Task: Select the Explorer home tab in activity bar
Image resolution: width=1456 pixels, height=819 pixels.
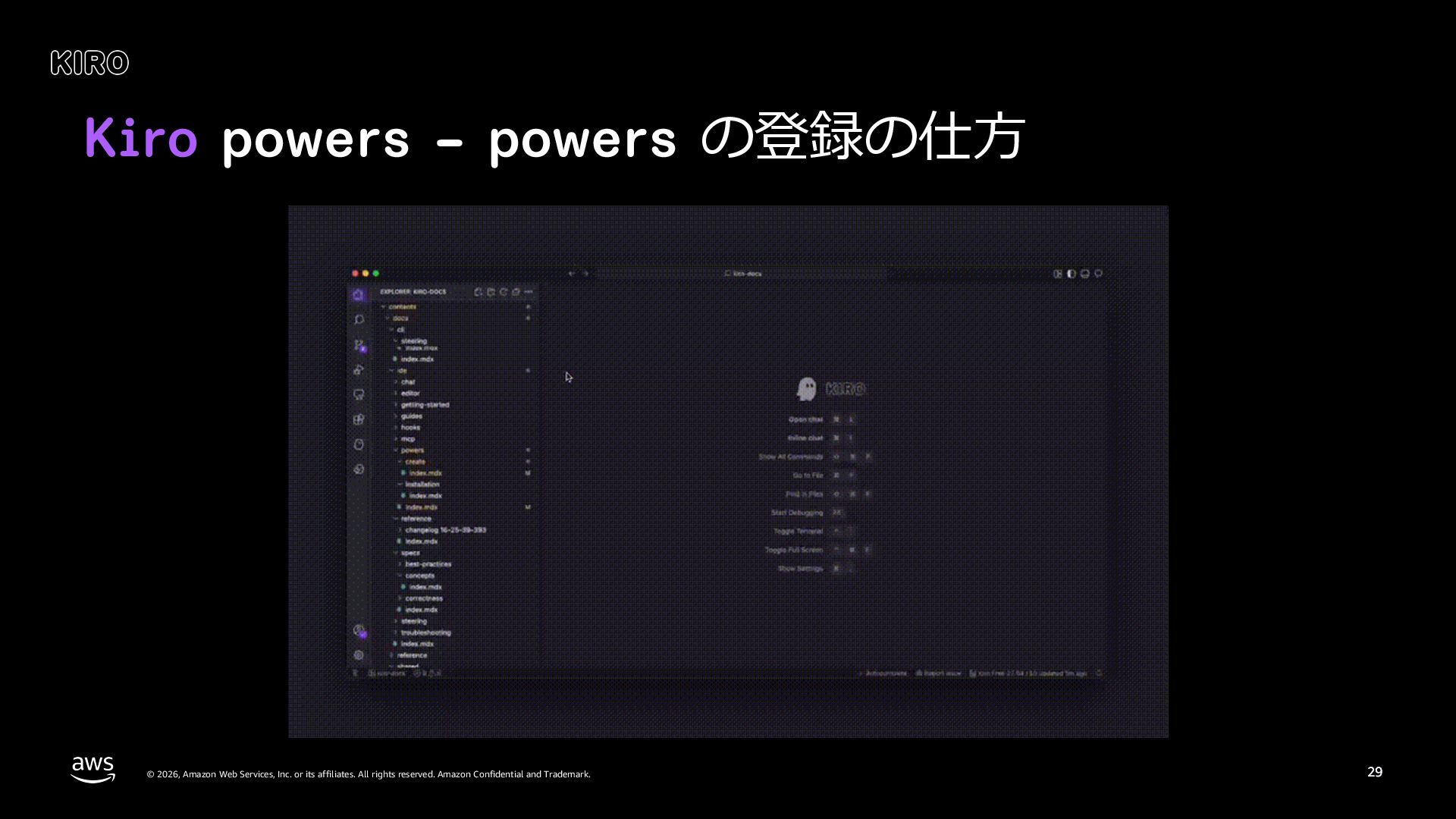Action: coord(359,295)
